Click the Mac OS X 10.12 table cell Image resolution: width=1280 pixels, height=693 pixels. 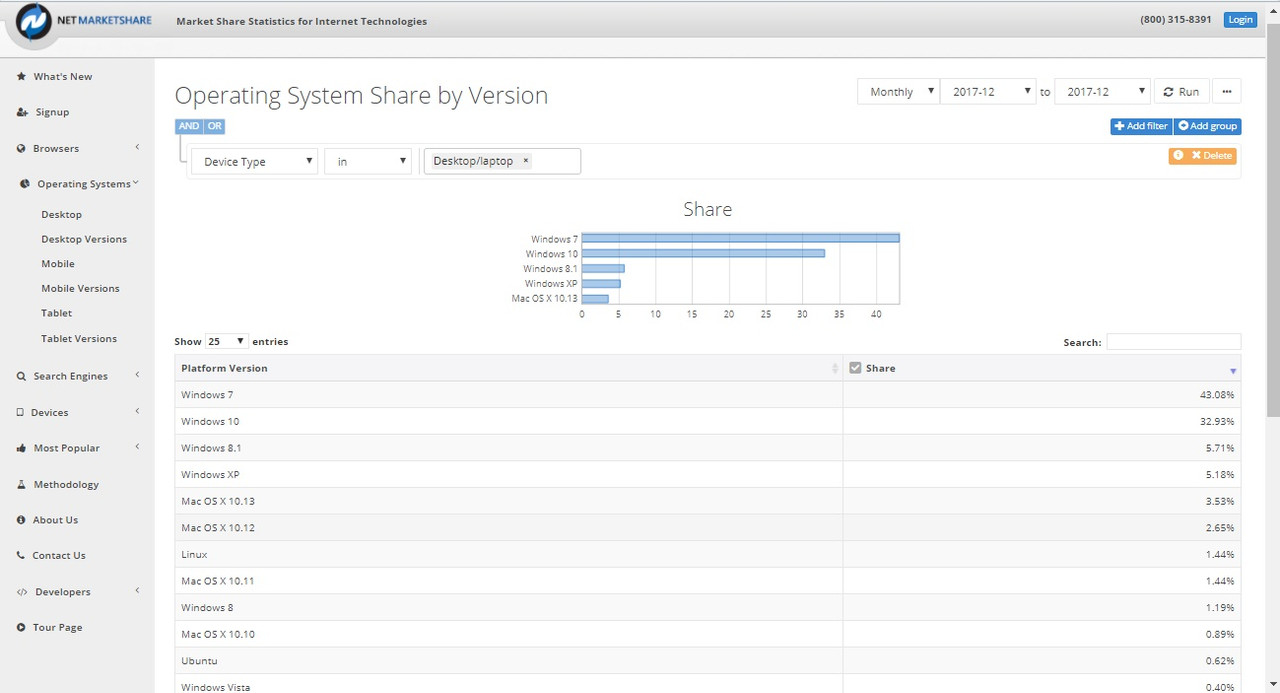(509, 527)
